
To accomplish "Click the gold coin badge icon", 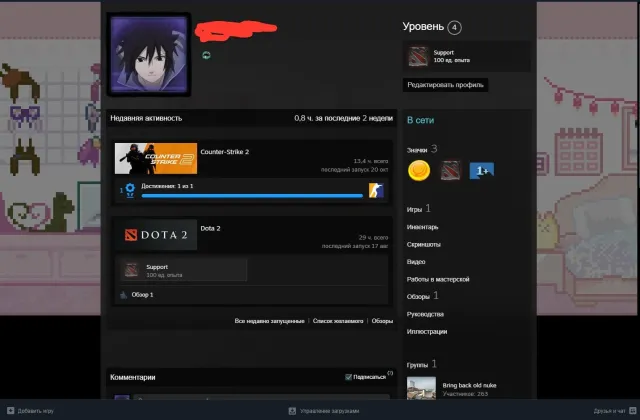I will pyautogui.click(x=419, y=171).
